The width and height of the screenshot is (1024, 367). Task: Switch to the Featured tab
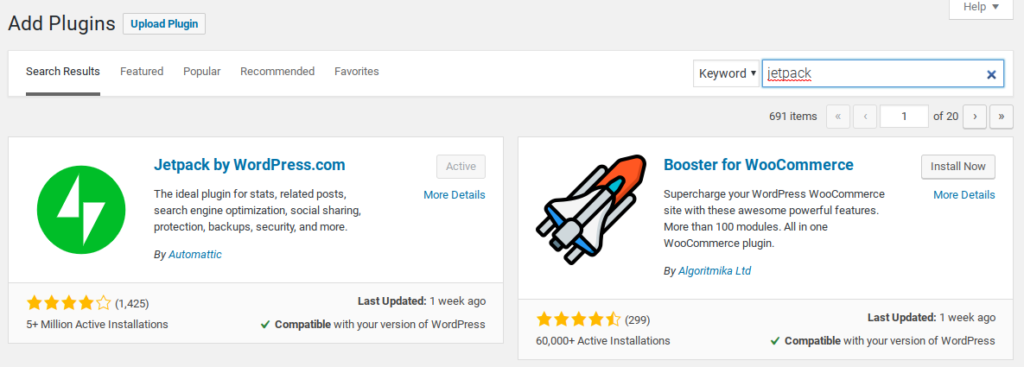tap(142, 71)
